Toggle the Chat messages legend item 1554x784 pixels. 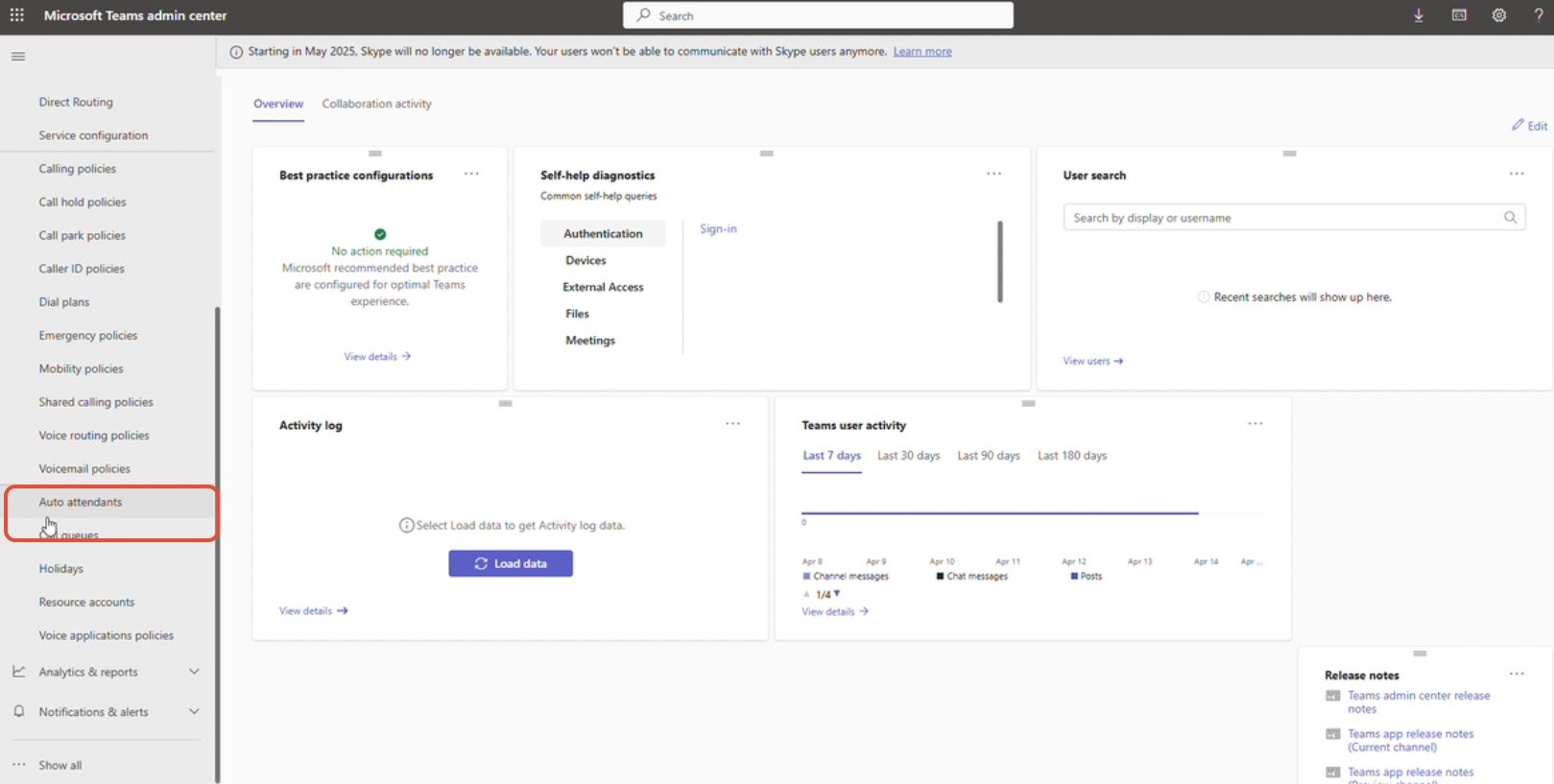pyautogui.click(x=972, y=577)
